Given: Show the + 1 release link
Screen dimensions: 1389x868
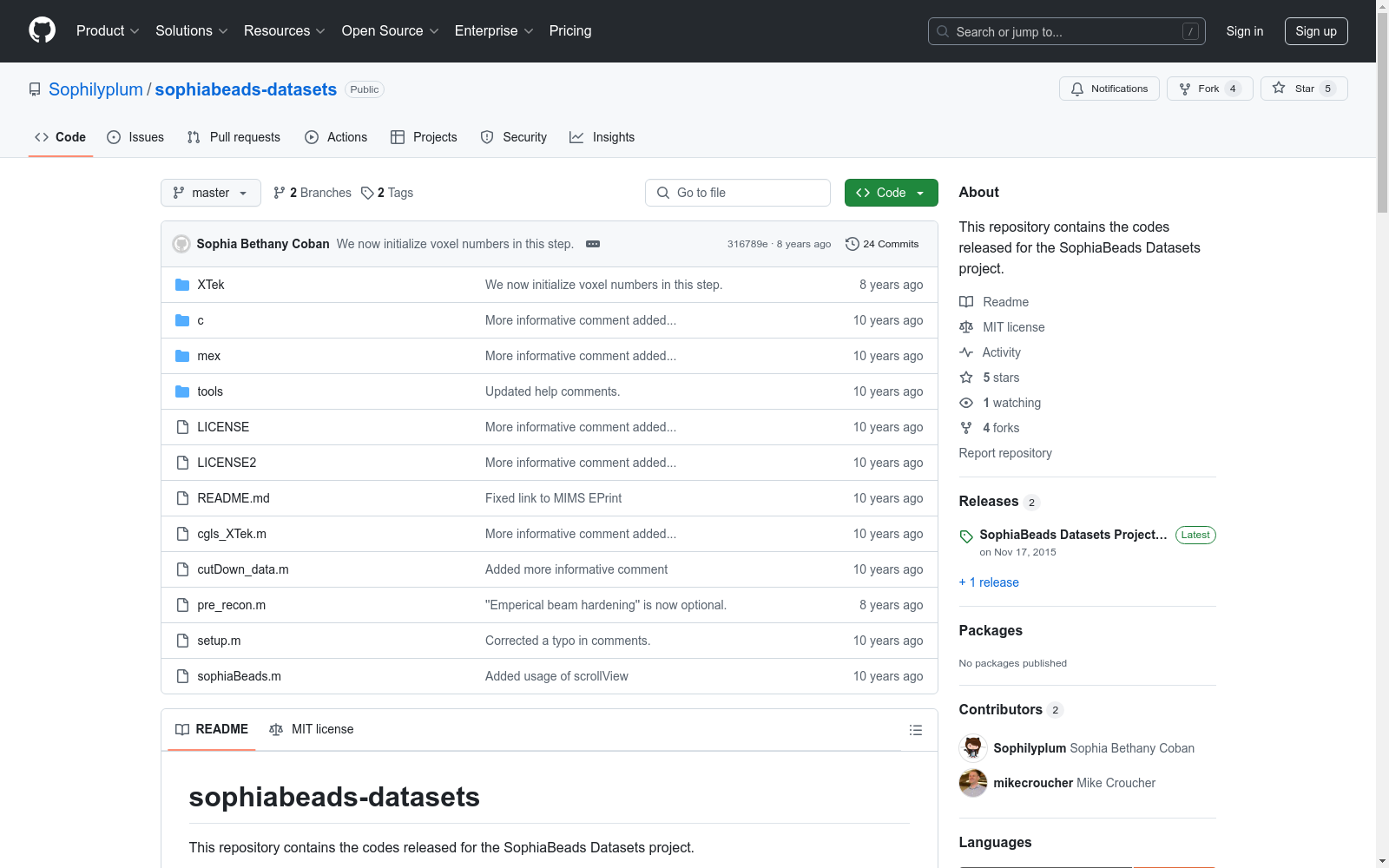Looking at the screenshot, I should (989, 582).
